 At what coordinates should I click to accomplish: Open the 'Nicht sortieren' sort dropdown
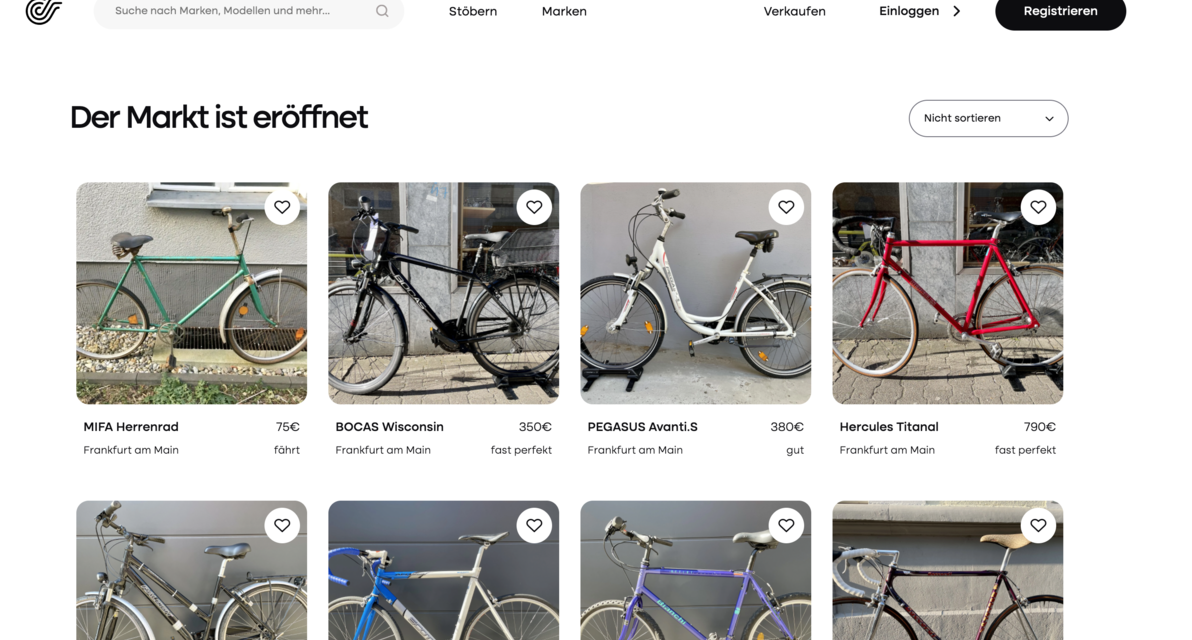[987, 118]
